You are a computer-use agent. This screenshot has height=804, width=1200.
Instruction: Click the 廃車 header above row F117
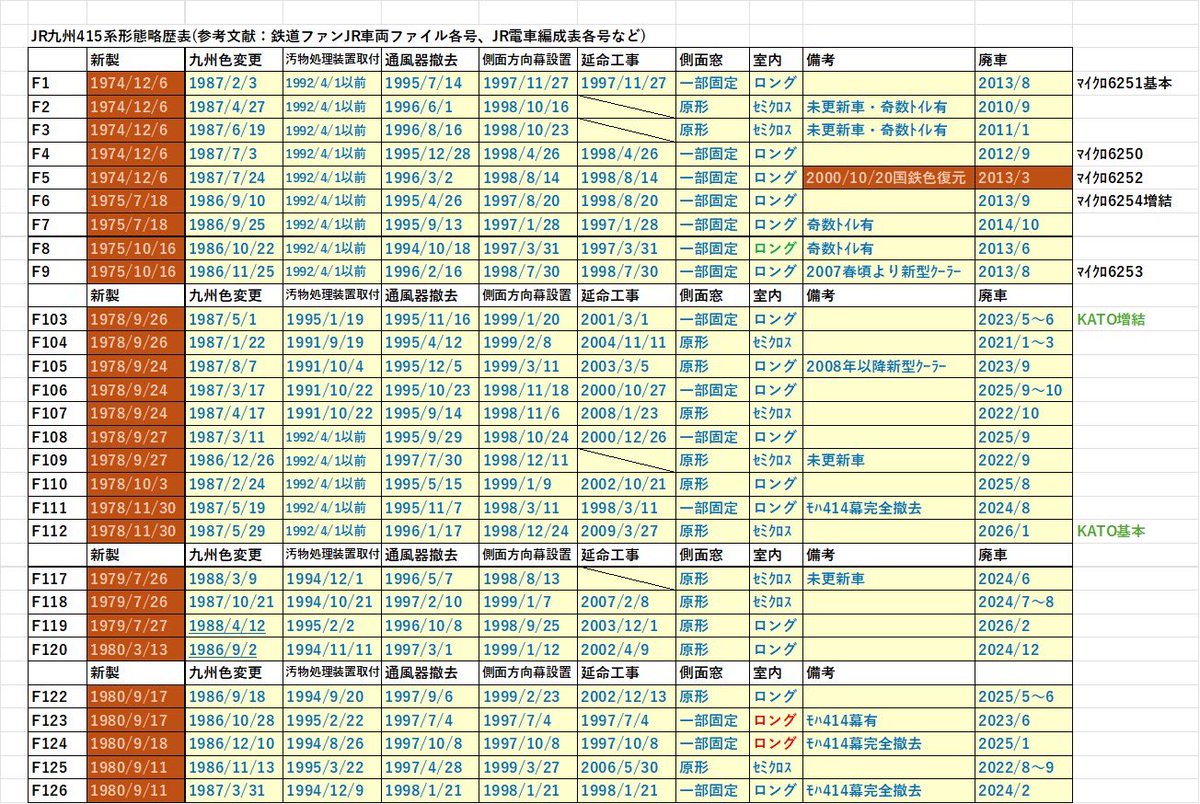[1024, 556]
